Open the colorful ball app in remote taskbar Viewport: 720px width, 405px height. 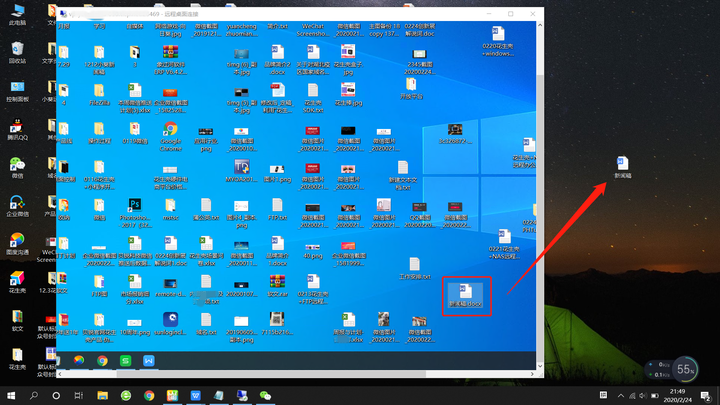click(x=79, y=361)
